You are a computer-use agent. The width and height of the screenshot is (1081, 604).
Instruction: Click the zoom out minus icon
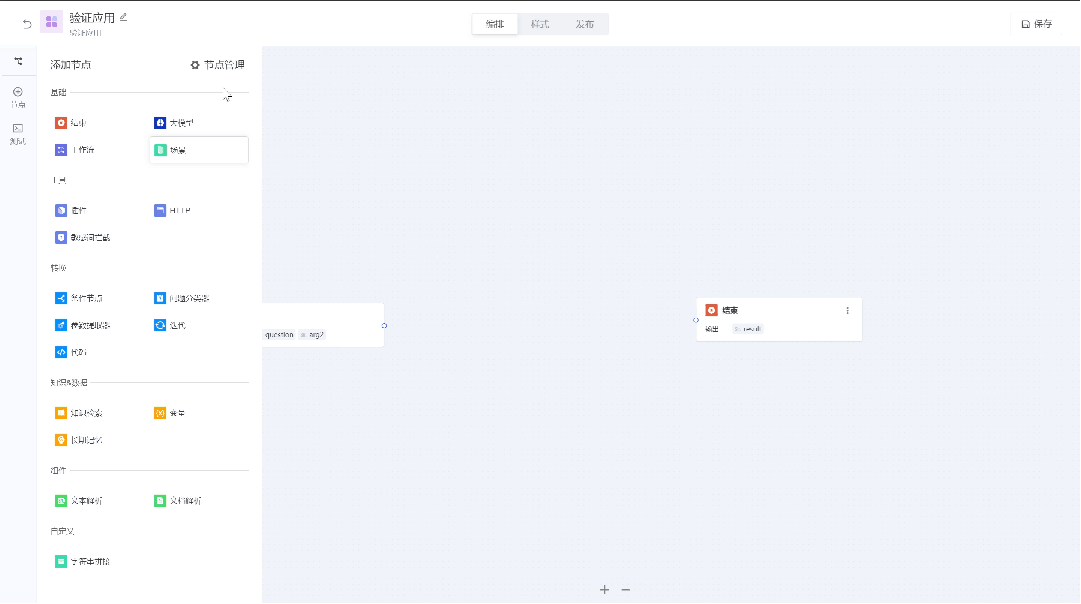[x=626, y=590]
